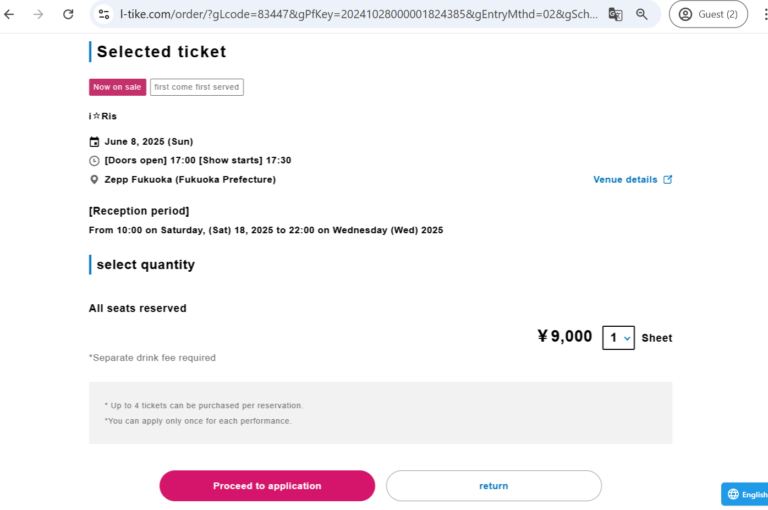Click the browser forward arrow
The height and width of the screenshot is (510, 768).
click(38, 15)
